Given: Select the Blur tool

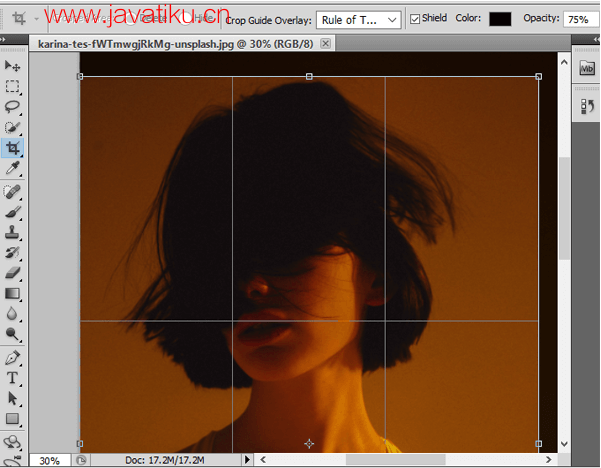Looking at the screenshot, I should tap(12, 314).
